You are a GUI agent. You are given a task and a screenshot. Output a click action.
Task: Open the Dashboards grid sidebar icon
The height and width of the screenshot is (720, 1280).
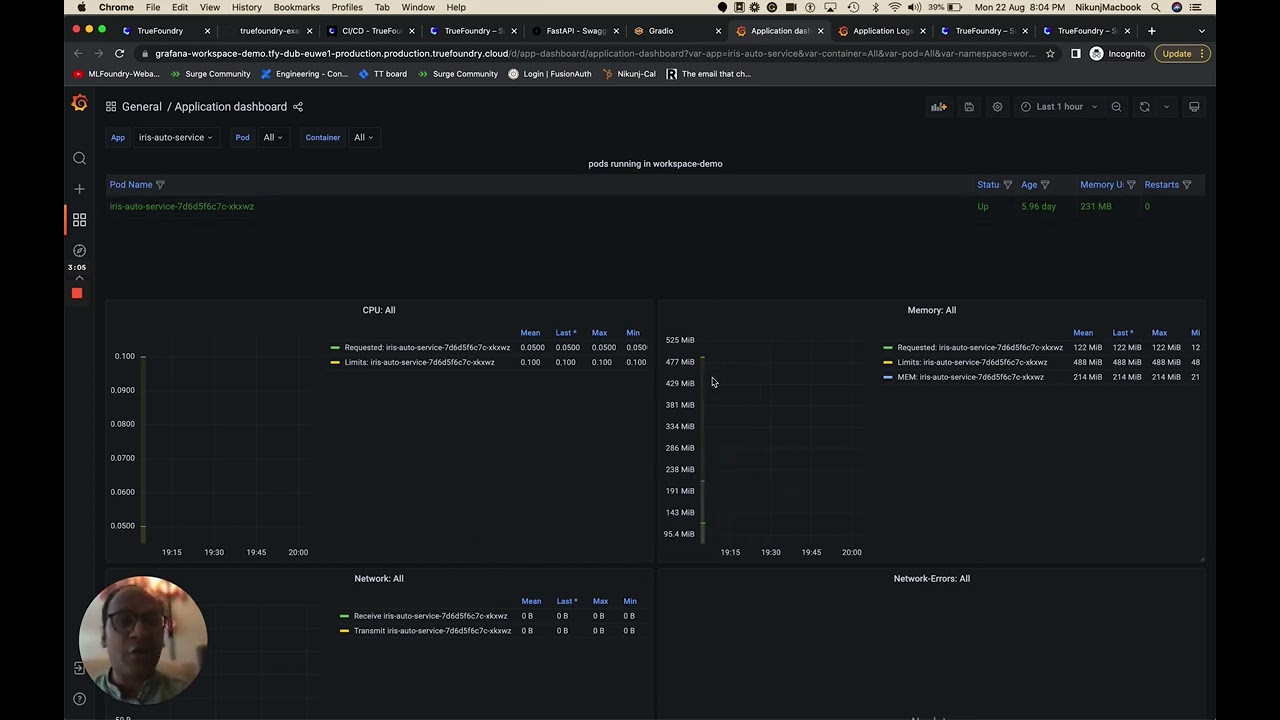pos(79,220)
